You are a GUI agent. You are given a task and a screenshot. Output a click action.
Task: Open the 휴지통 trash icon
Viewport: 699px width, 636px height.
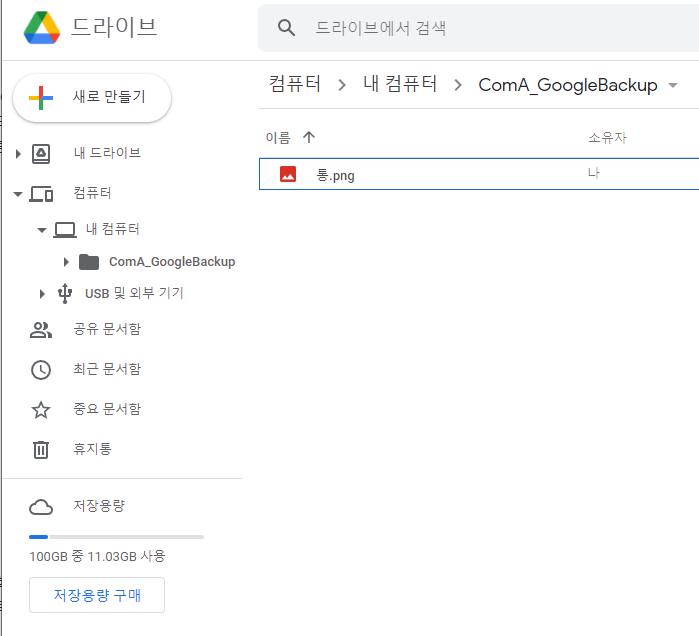click(x=41, y=449)
